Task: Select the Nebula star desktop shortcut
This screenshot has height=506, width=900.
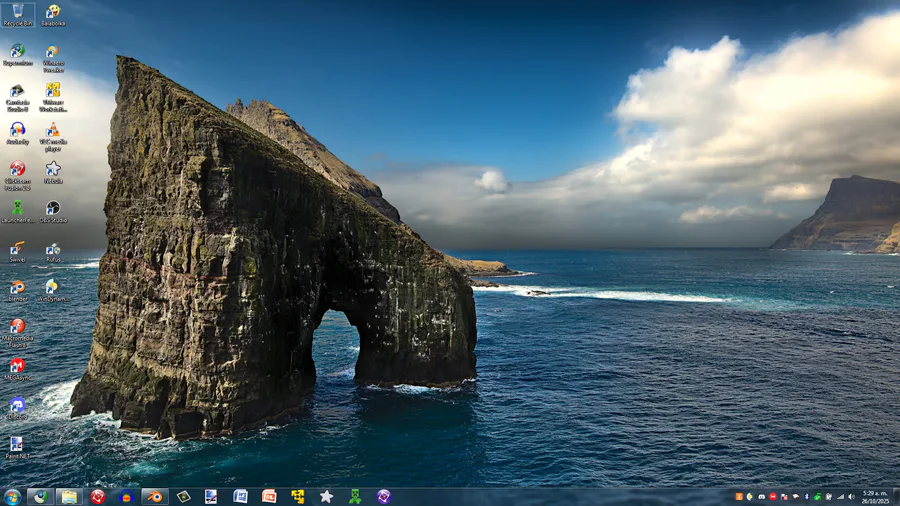Action: pos(53,172)
